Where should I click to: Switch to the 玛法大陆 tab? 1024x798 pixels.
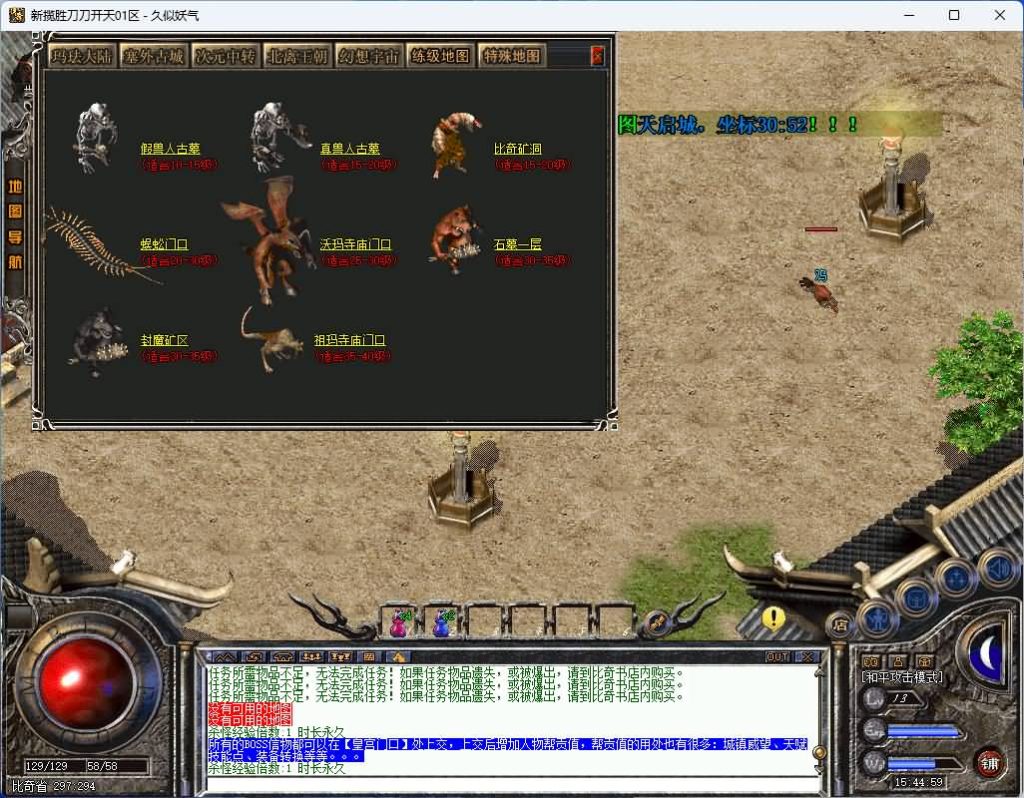[x=82, y=56]
